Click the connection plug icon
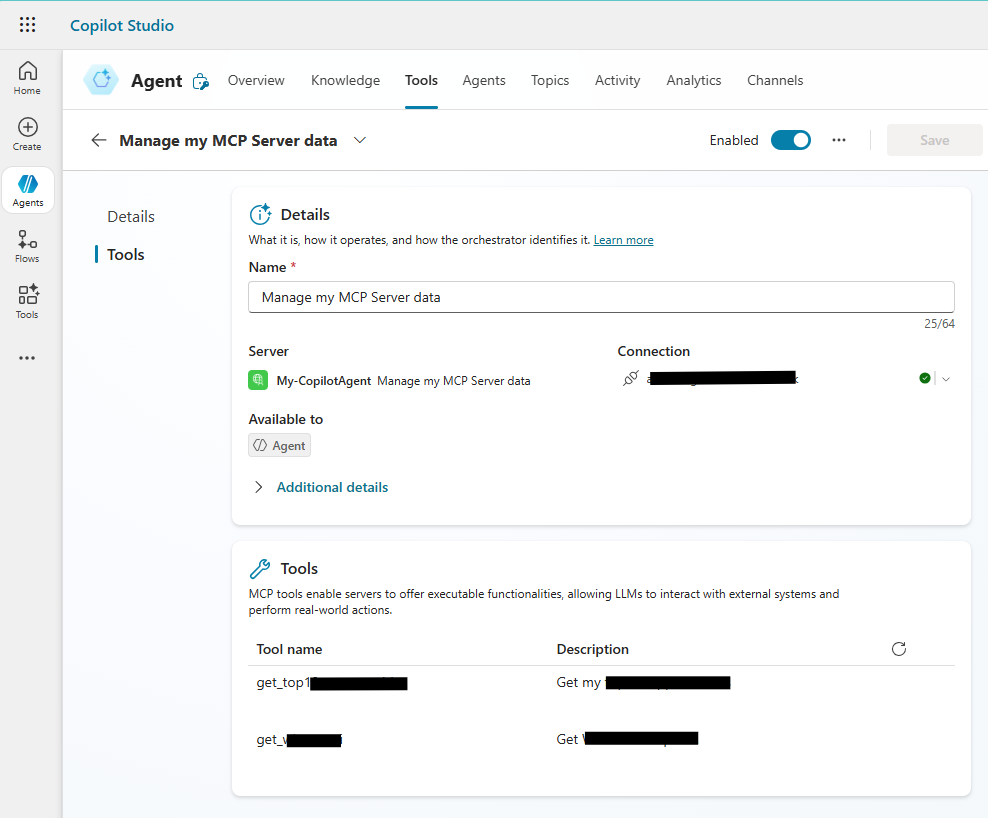Image resolution: width=988 pixels, height=818 pixels. click(x=630, y=378)
